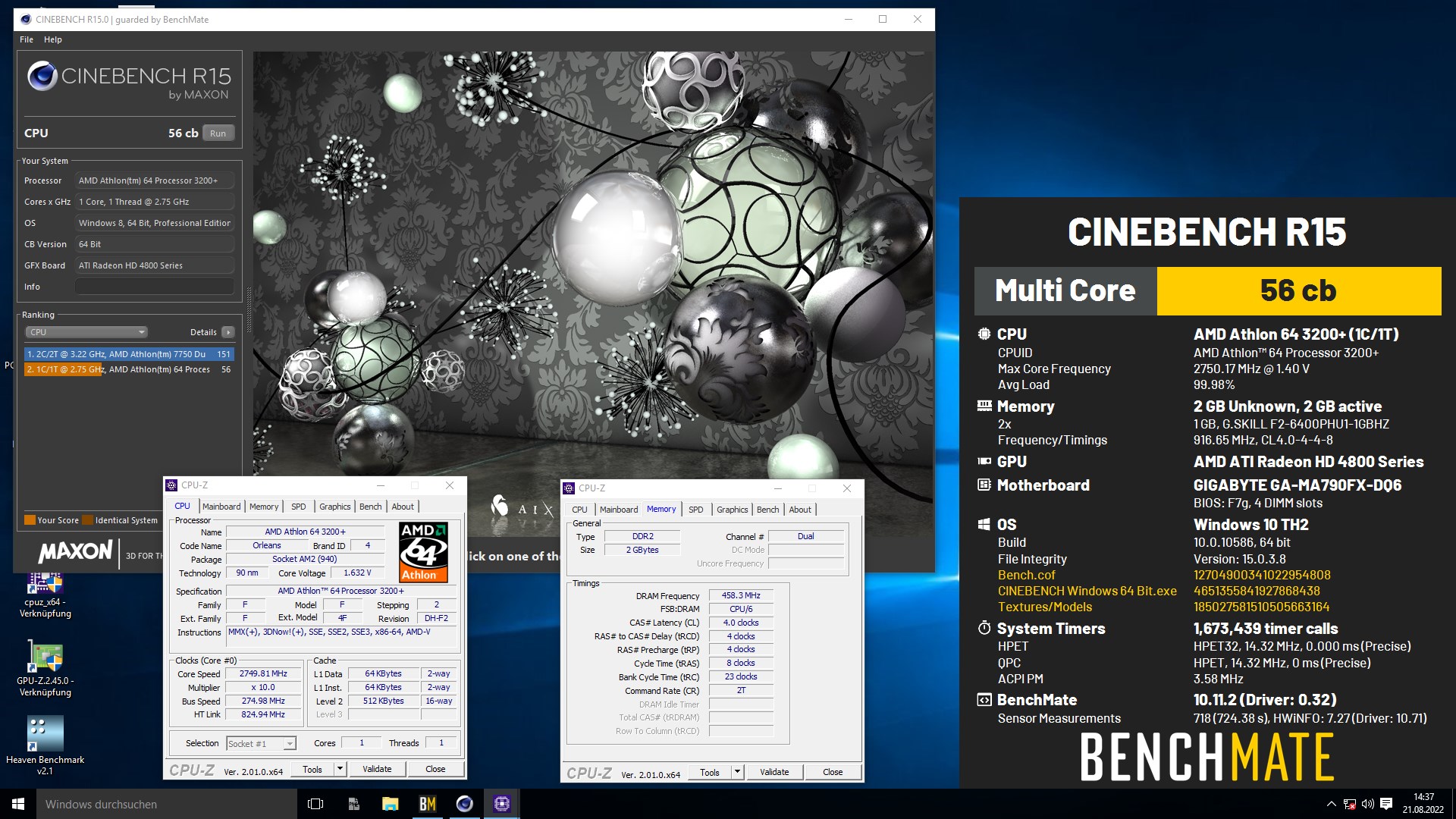Click the Heaven Benchmark v2.1 desktop icon
1456x819 pixels.
[45, 745]
